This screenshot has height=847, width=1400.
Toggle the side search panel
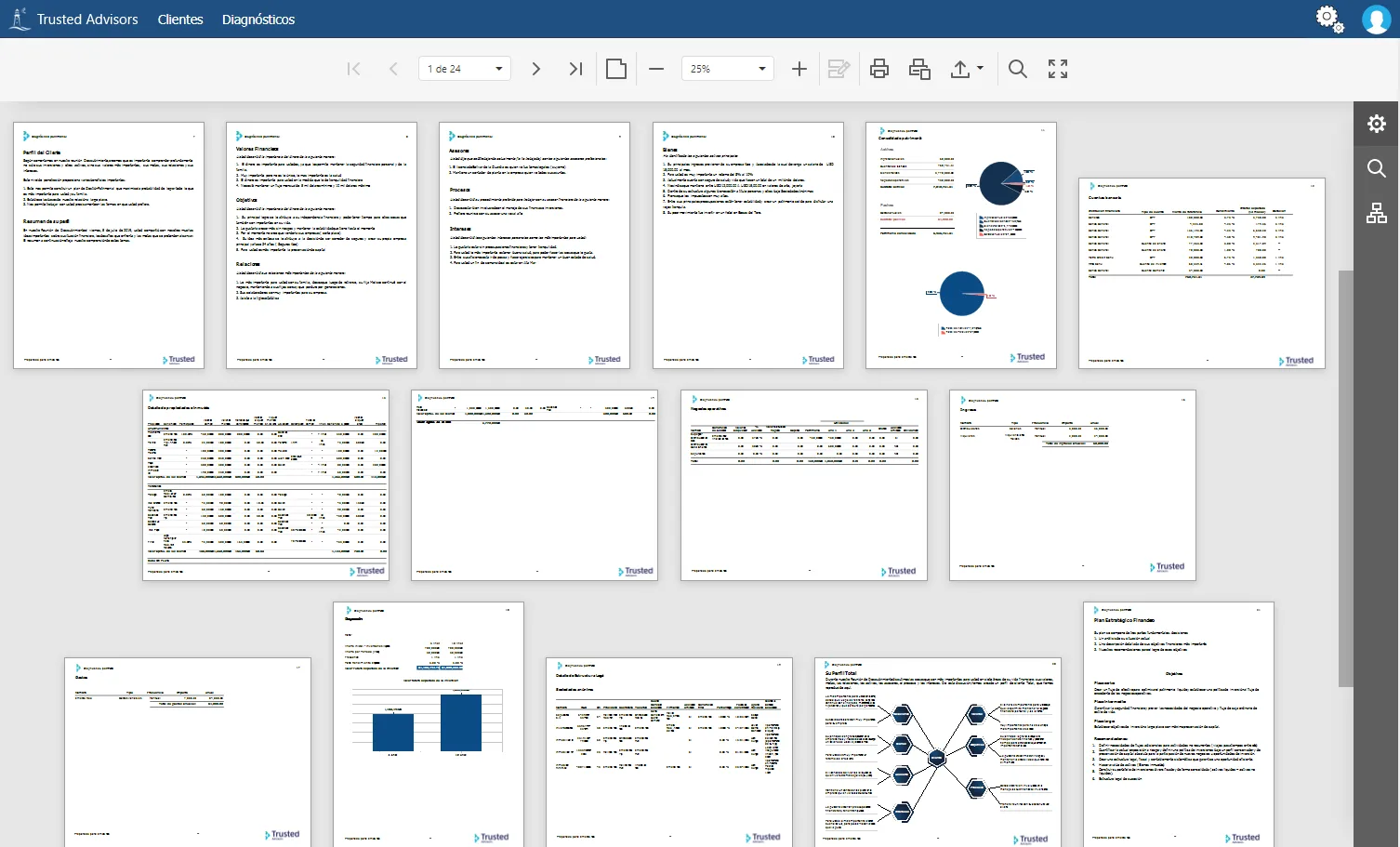click(x=1377, y=168)
